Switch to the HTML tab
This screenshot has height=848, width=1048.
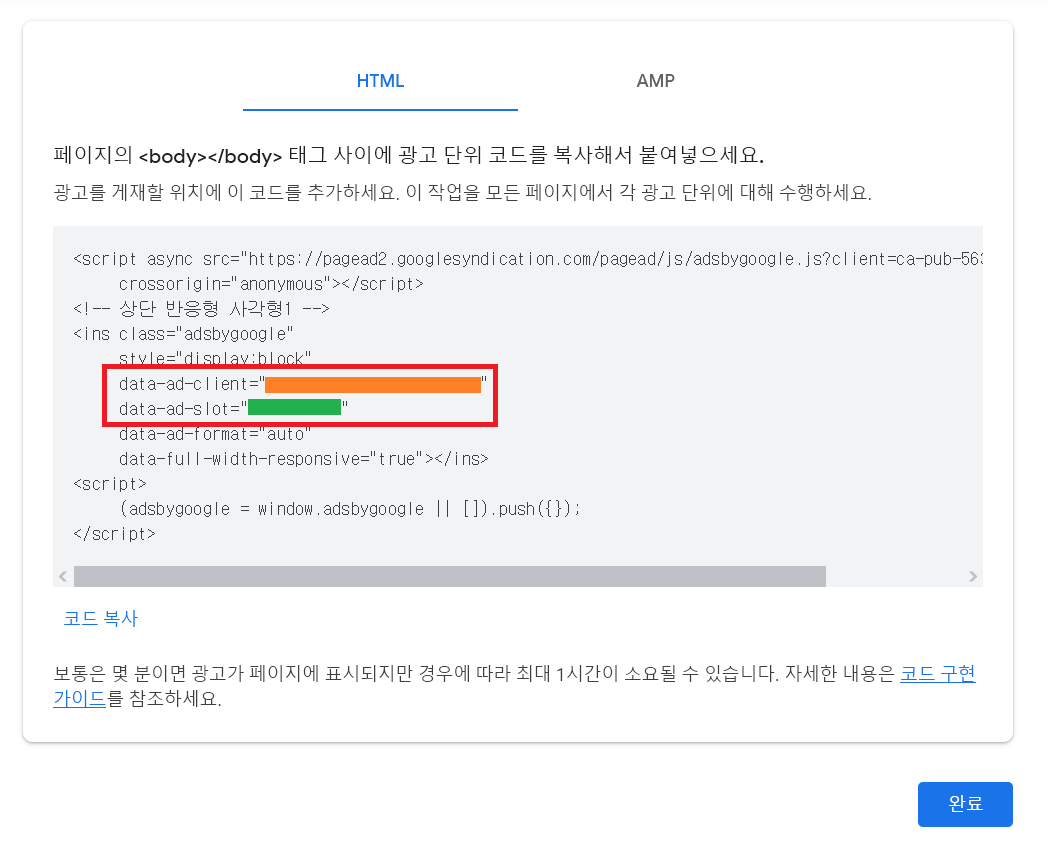tap(380, 82)
